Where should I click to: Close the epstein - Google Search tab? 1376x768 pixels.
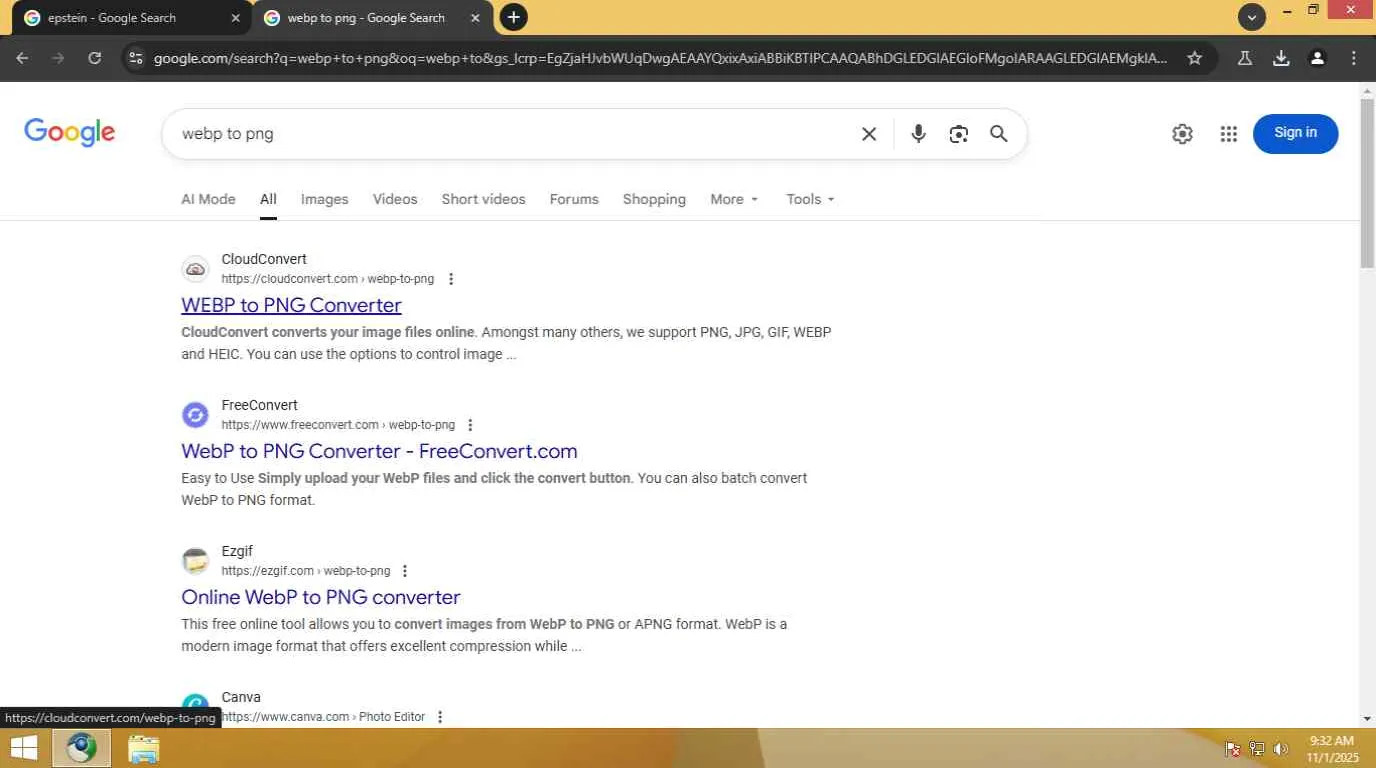[236, 18]
